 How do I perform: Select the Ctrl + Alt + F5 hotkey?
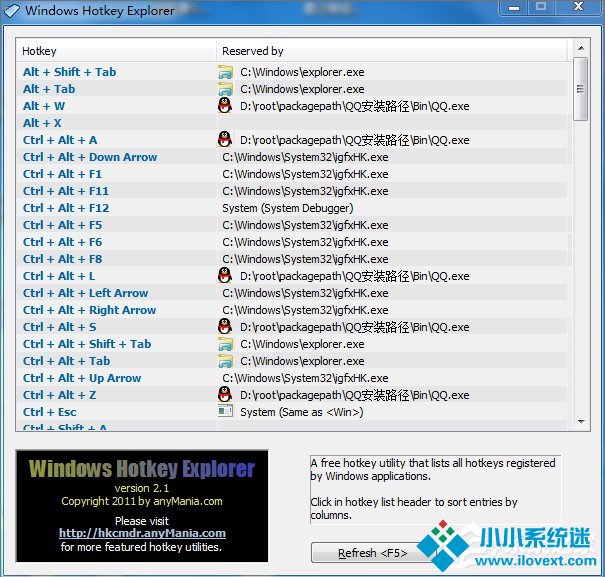tap(63, 225)
